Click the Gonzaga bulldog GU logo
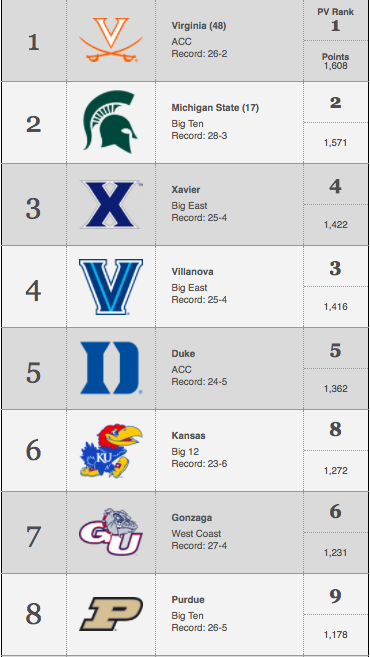 pyautogui.click(x=111, y=532)
